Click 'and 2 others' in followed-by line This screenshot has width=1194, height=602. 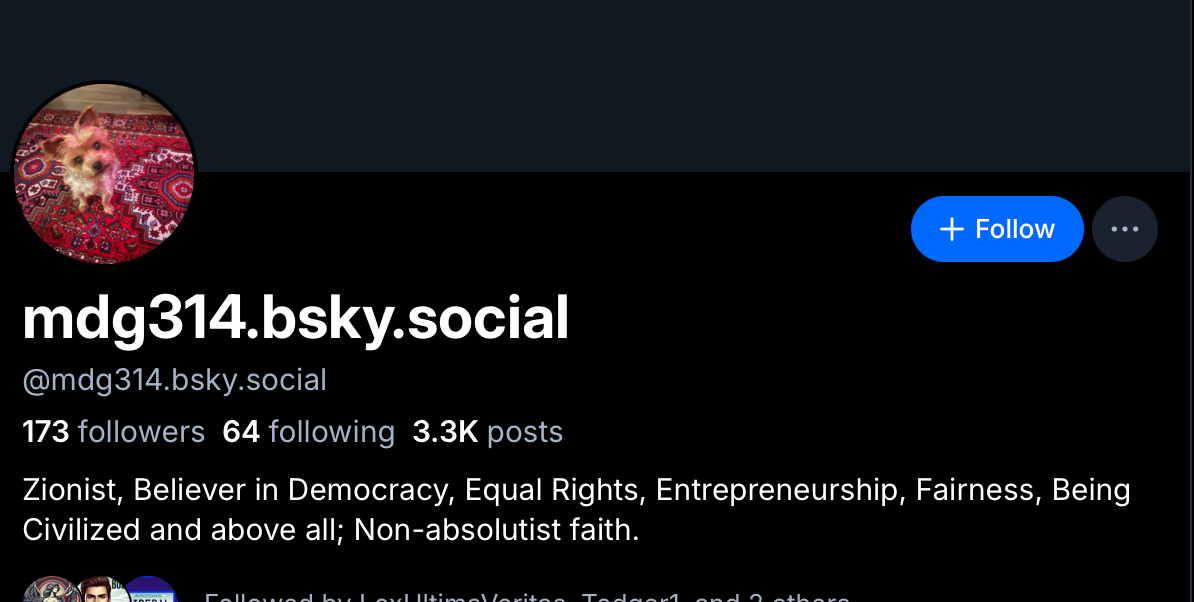pos(771,598)
